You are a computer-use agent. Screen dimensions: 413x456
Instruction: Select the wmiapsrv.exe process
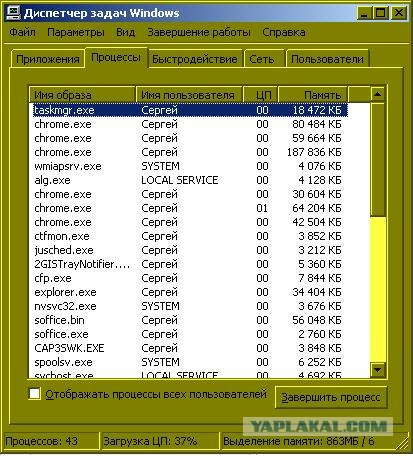click(x=190, y=166)
